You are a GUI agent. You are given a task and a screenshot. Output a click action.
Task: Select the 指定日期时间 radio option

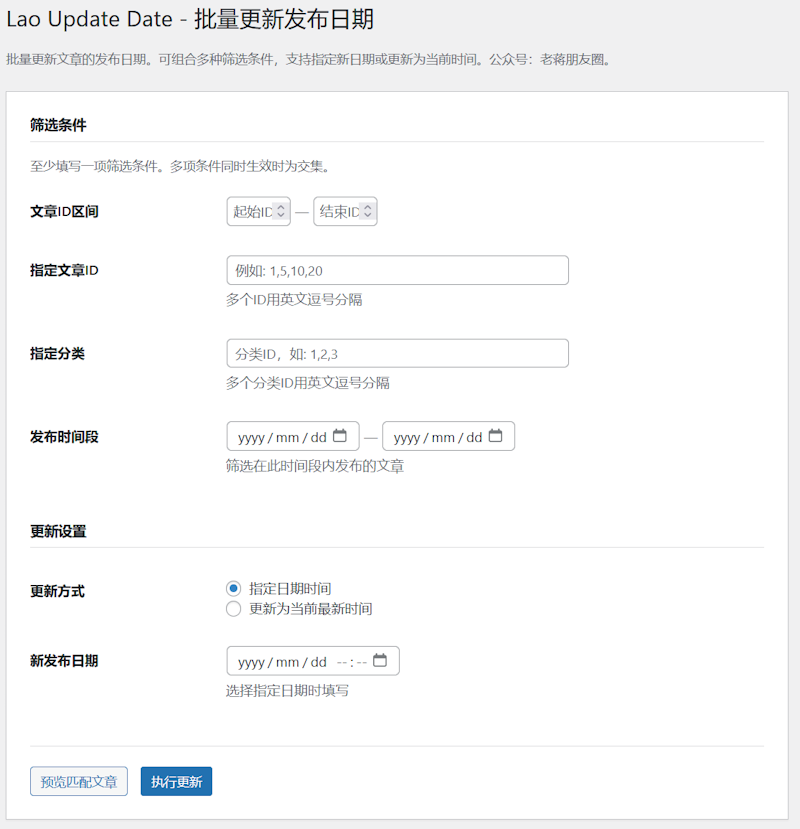click(x=233, y=589)
